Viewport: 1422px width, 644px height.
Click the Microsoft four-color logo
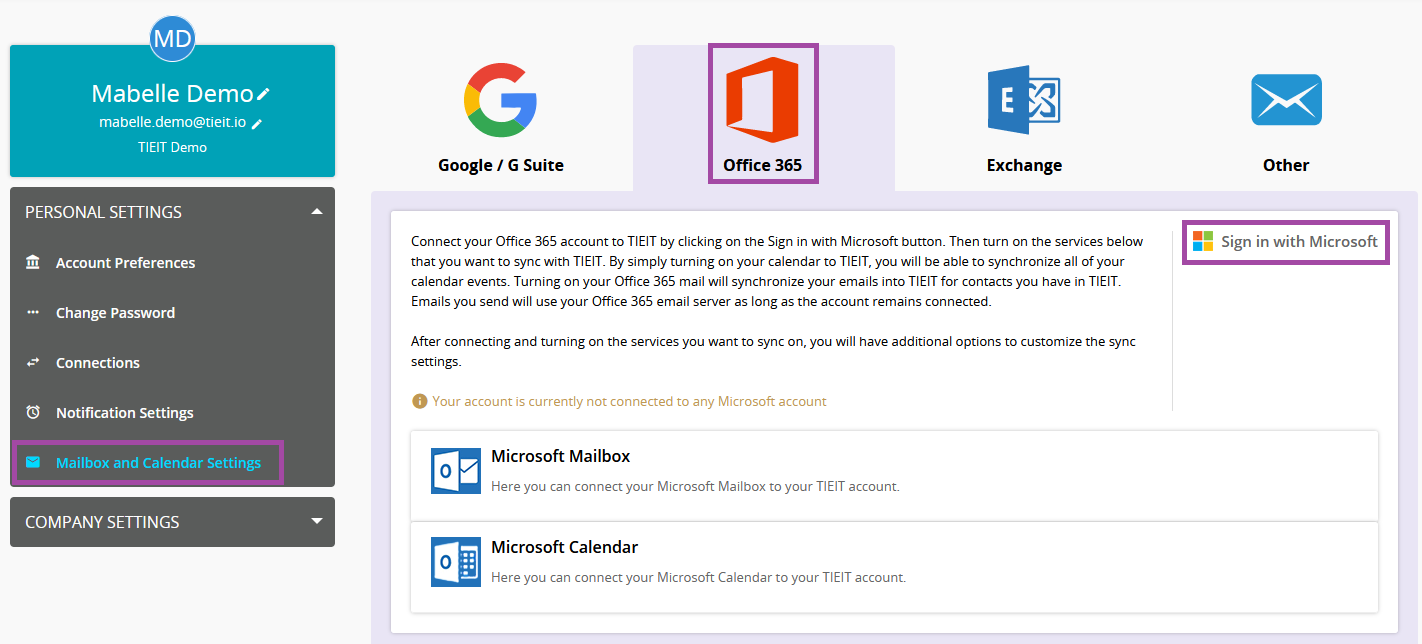(1203, 241)
